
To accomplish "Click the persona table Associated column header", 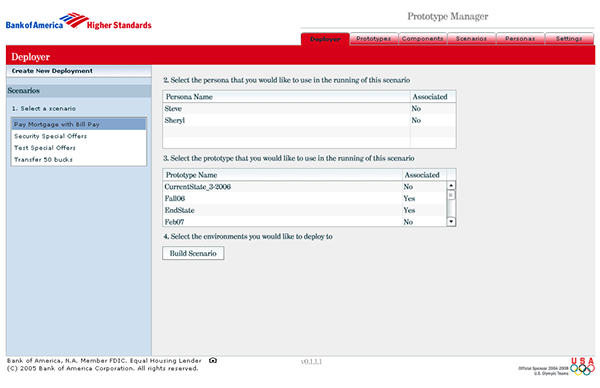I will pyautogui.click(x=433, y=97).
